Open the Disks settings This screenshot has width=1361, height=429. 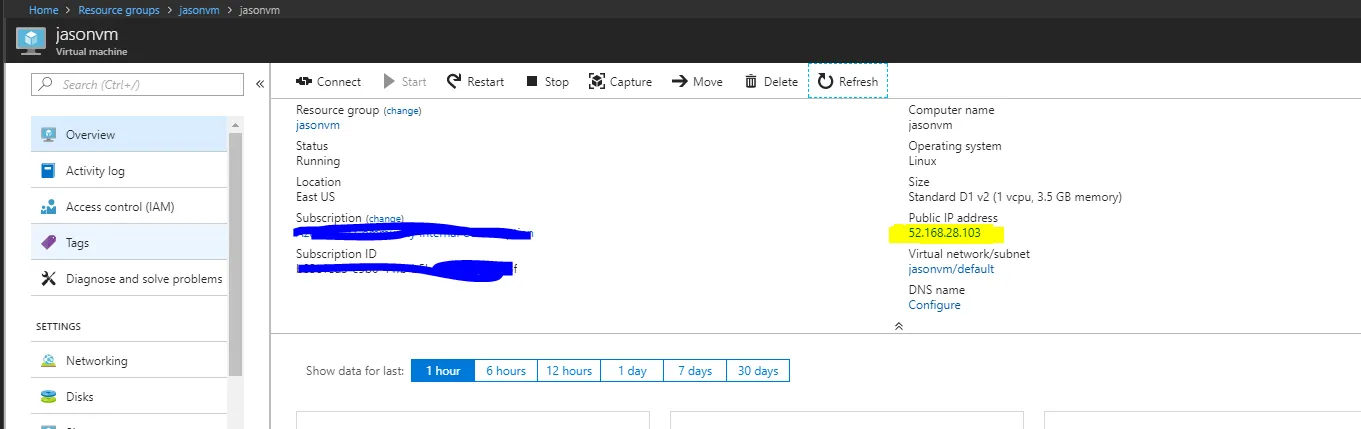(x=130, y=397)
